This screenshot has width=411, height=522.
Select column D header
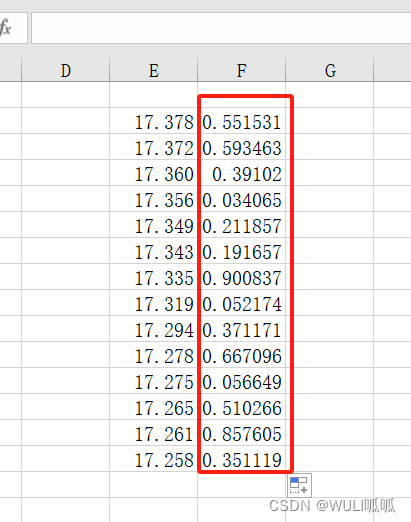[66, 69]
